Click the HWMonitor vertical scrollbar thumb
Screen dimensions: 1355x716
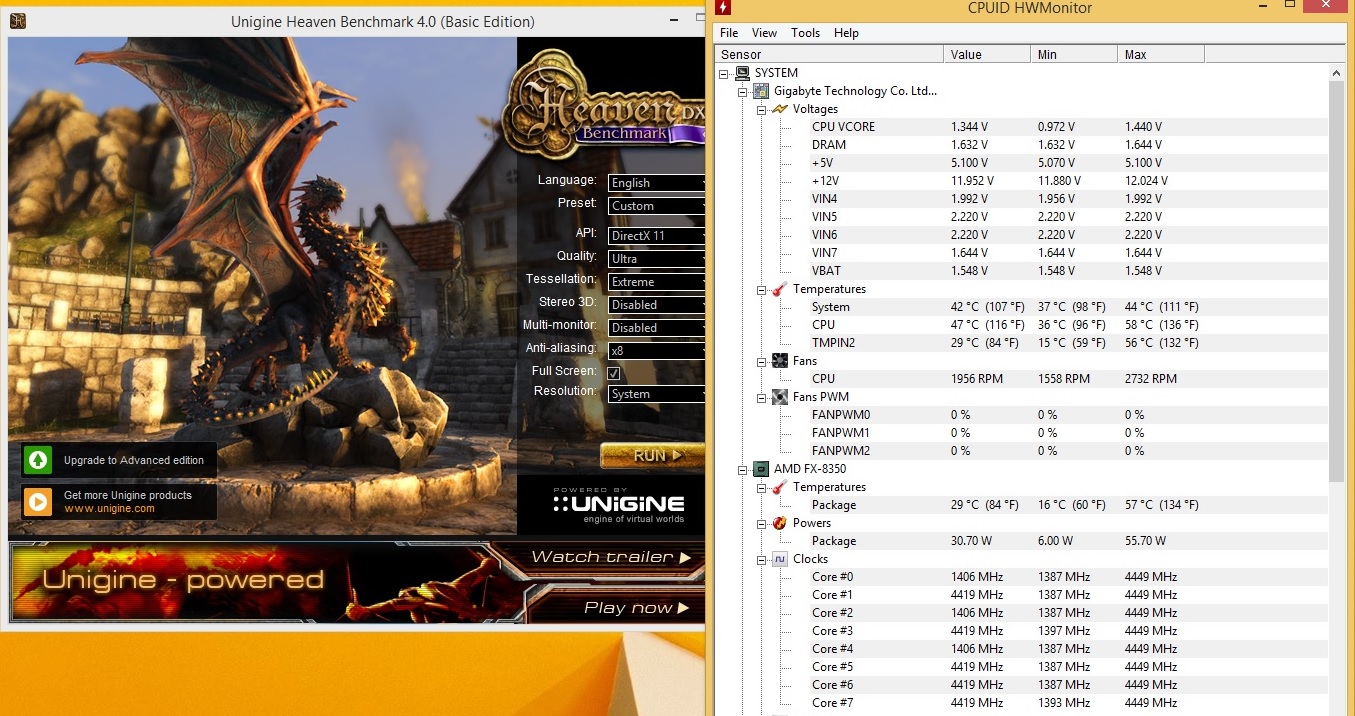point(1337,281)
